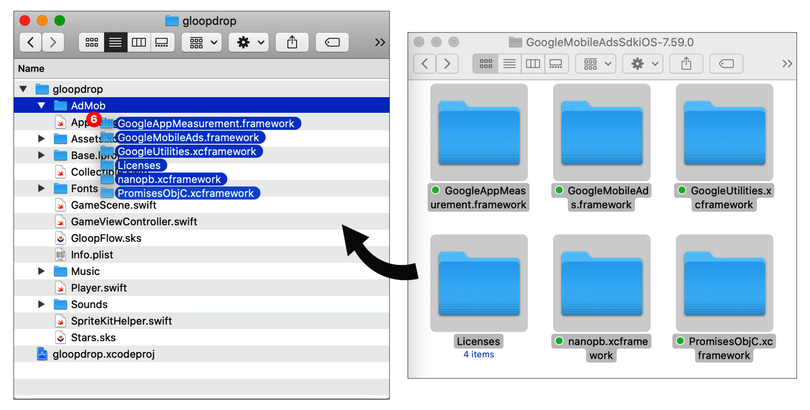Click Edit Tags in GoogleMobileAdsSdkiOS window
Viewport: 810px width, 410px height.
tap(726, 64)
